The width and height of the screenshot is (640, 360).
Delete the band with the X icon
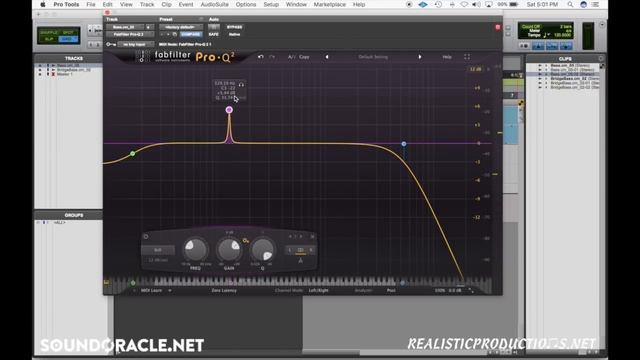[312, 236]
